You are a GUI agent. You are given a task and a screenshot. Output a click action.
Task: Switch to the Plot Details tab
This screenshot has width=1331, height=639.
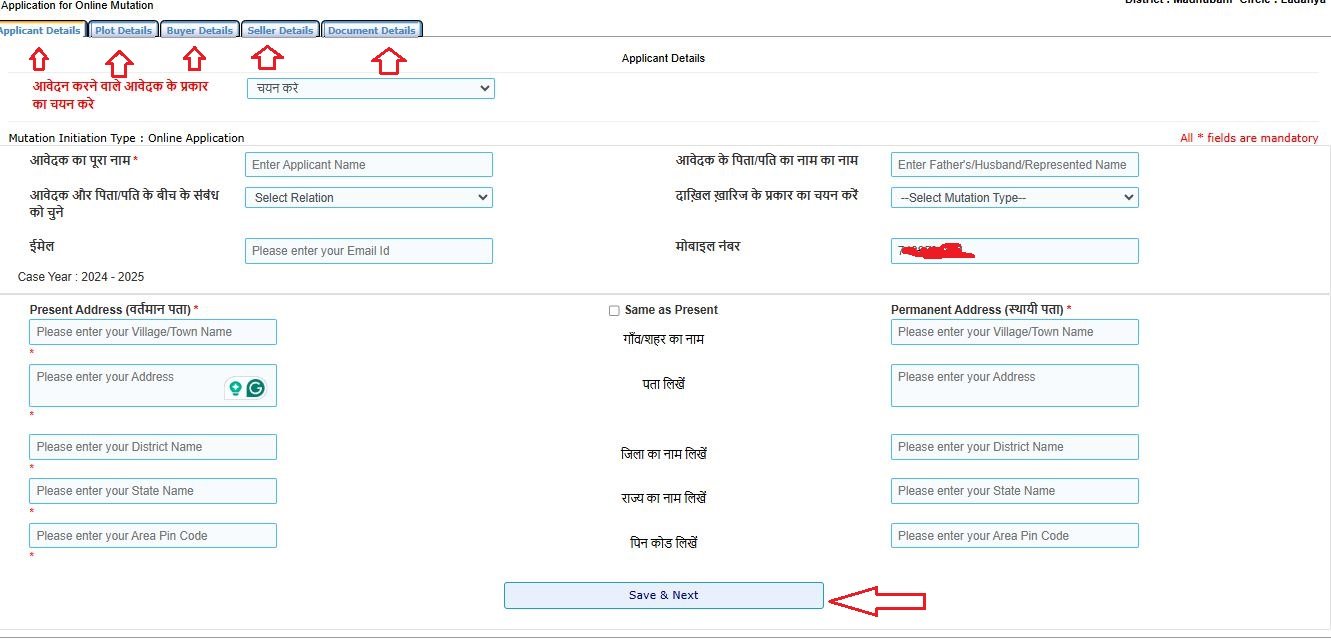[x=123, y=31]
